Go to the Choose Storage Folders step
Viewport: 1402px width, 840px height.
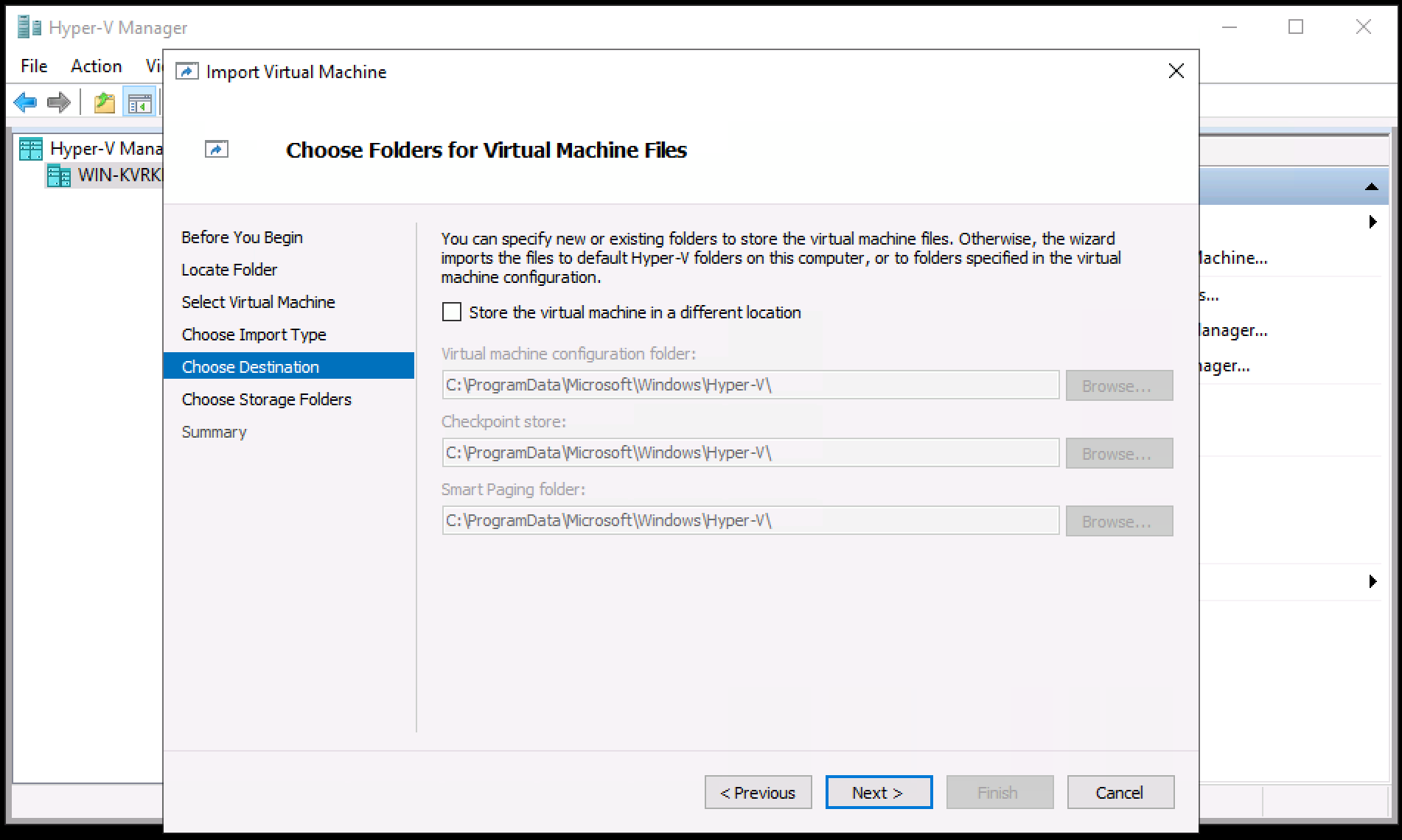266,399
